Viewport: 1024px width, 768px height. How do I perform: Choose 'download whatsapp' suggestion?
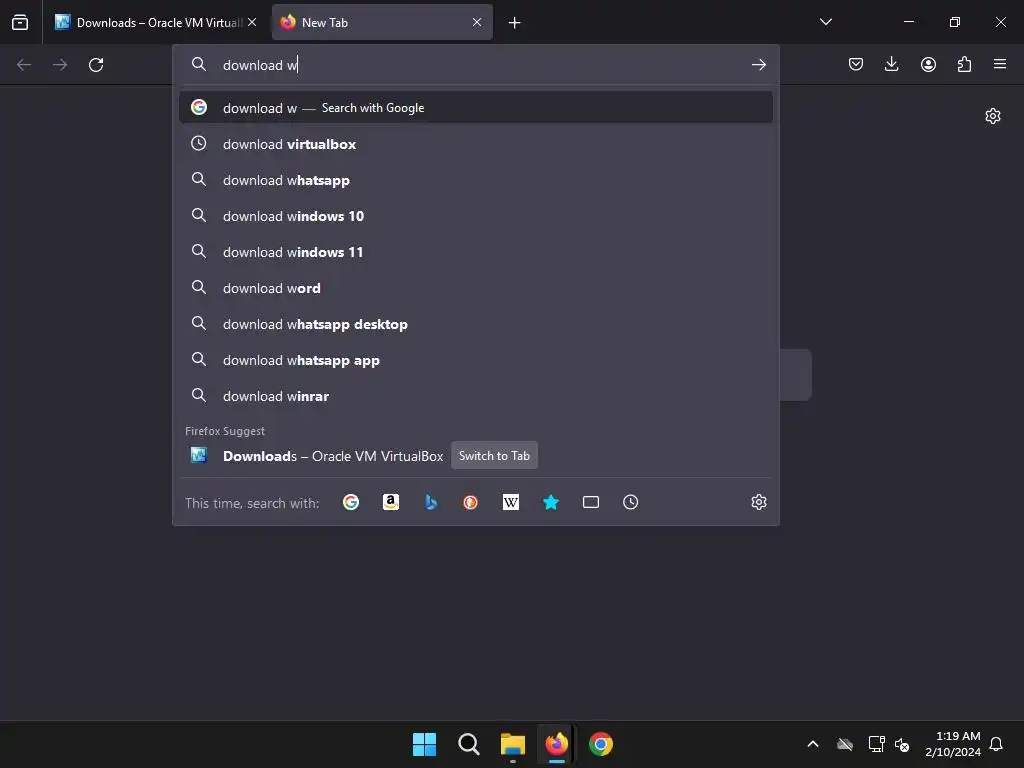coord(475,180)
